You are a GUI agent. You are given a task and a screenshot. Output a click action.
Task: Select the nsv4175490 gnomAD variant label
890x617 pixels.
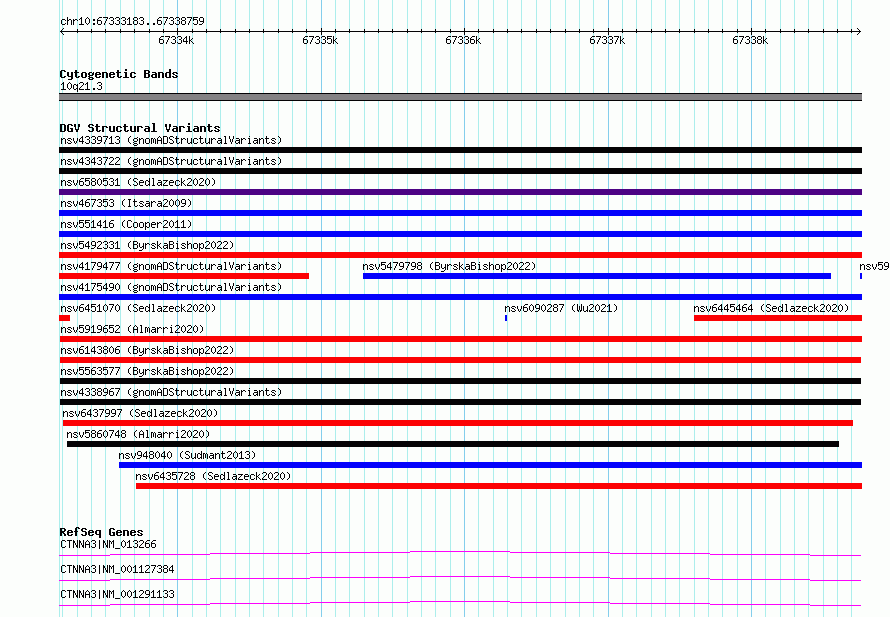171,287
